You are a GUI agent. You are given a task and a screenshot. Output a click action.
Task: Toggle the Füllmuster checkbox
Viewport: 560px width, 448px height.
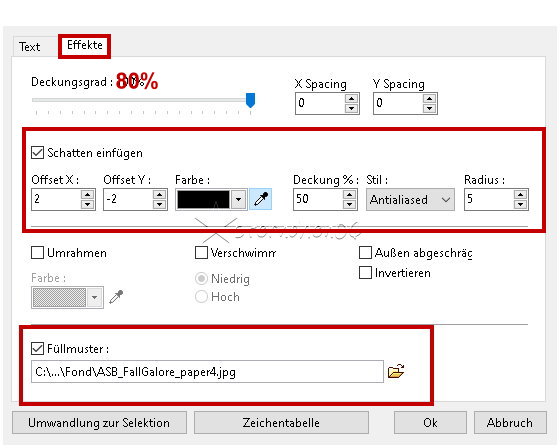point(38,348)
